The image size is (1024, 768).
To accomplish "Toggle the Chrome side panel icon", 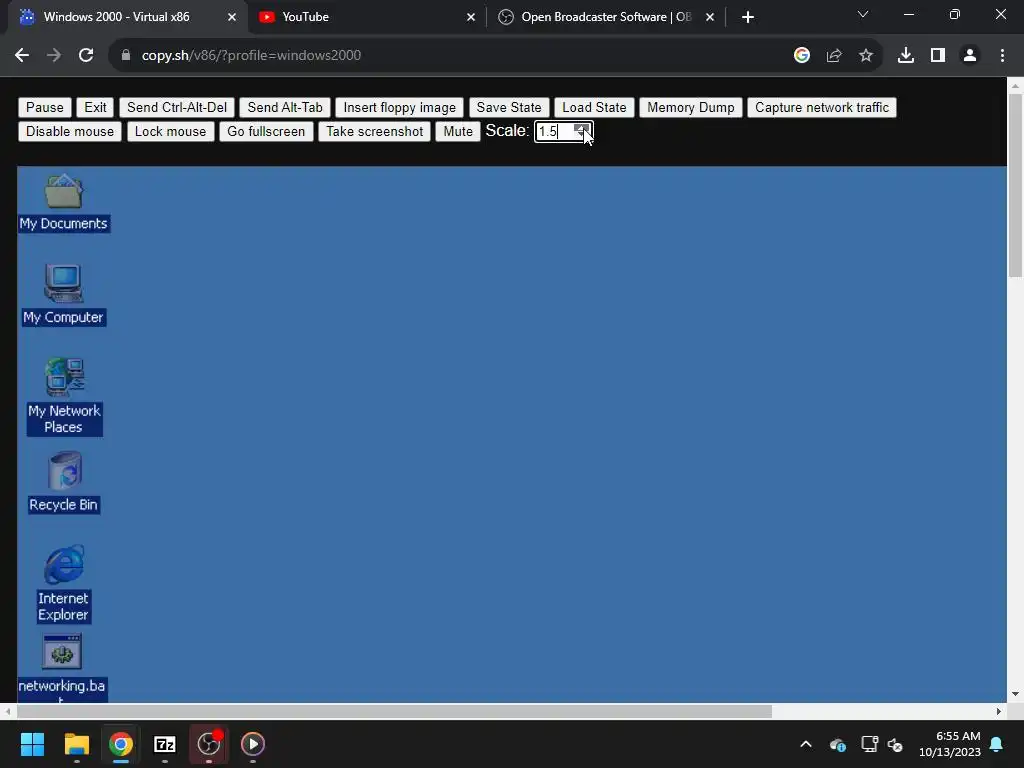I will [938, 56].
